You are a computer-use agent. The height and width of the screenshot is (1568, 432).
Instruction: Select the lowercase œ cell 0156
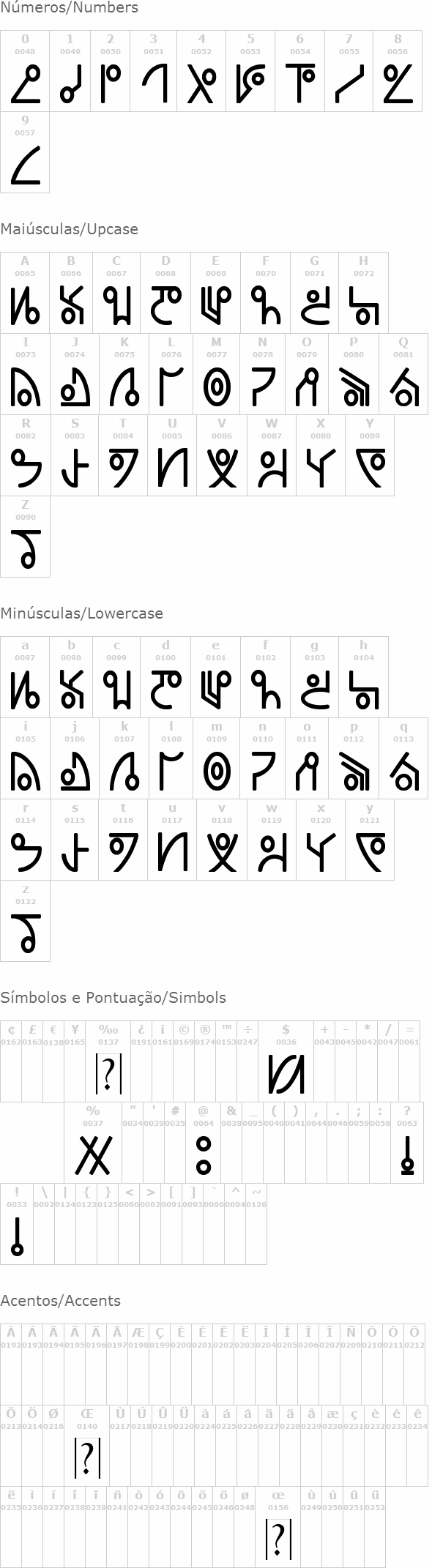pyautogui.click(x=278, y=1526)
